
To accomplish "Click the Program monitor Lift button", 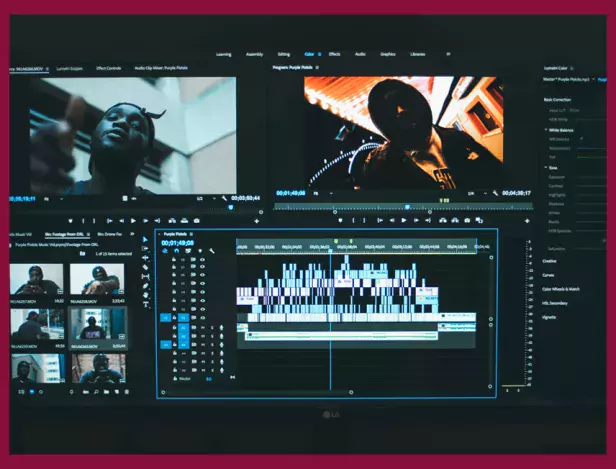I will [443, 220].
